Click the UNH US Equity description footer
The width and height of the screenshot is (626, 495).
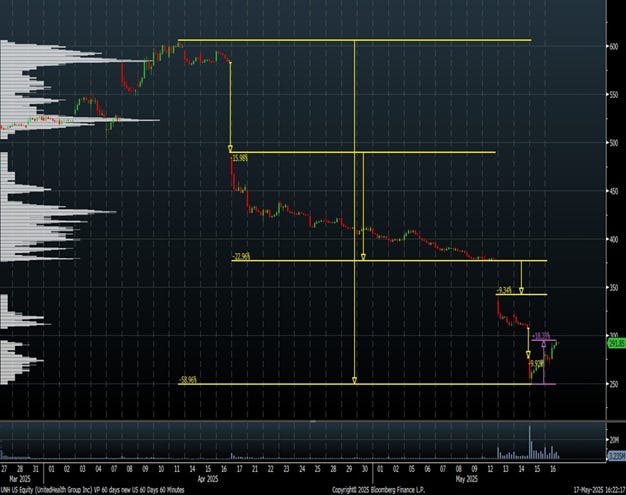pos(92,490)
